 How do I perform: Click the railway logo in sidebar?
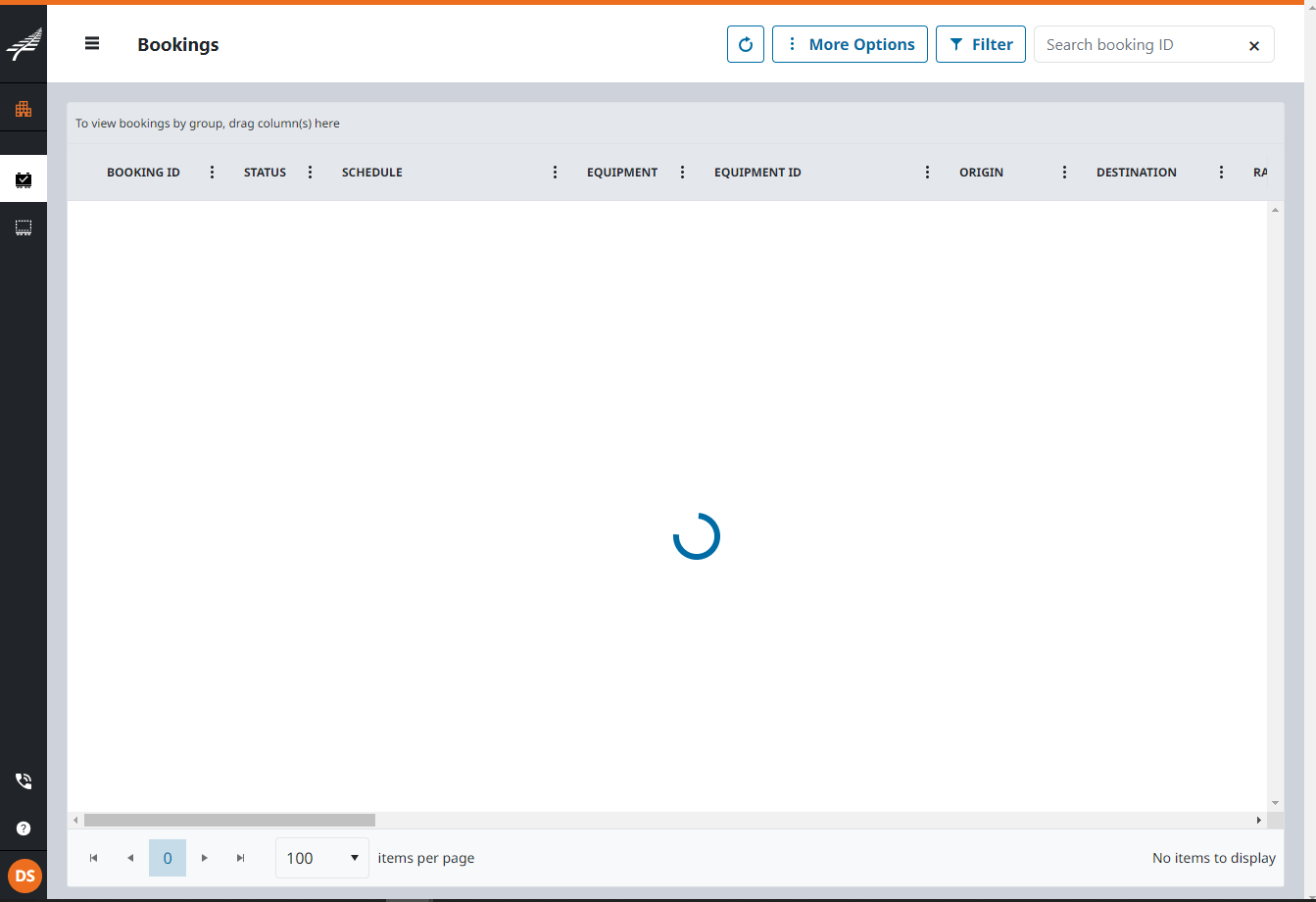[x=24, y=45]
